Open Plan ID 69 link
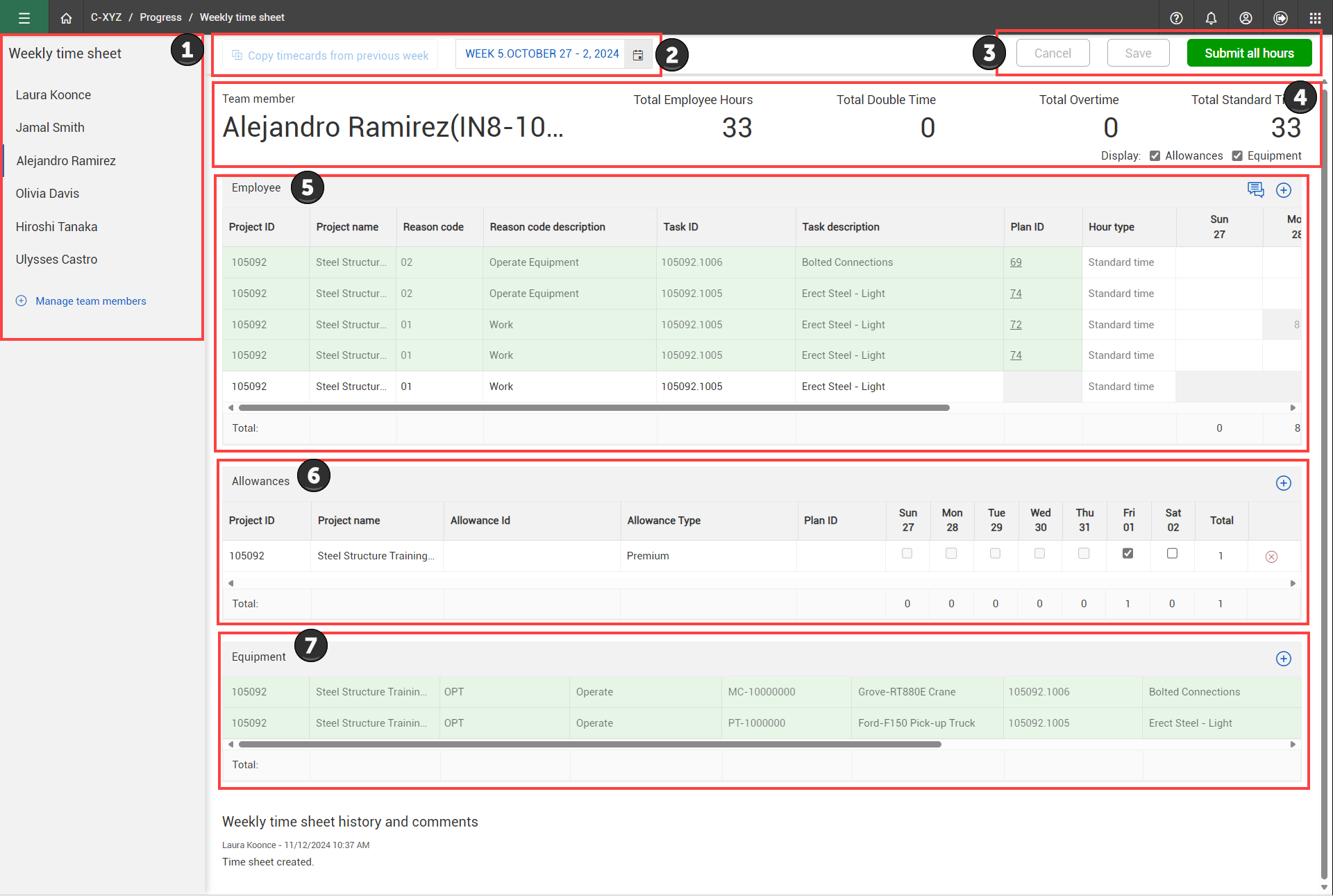This screenshot has width=1333, height=896. point(1016,262)
